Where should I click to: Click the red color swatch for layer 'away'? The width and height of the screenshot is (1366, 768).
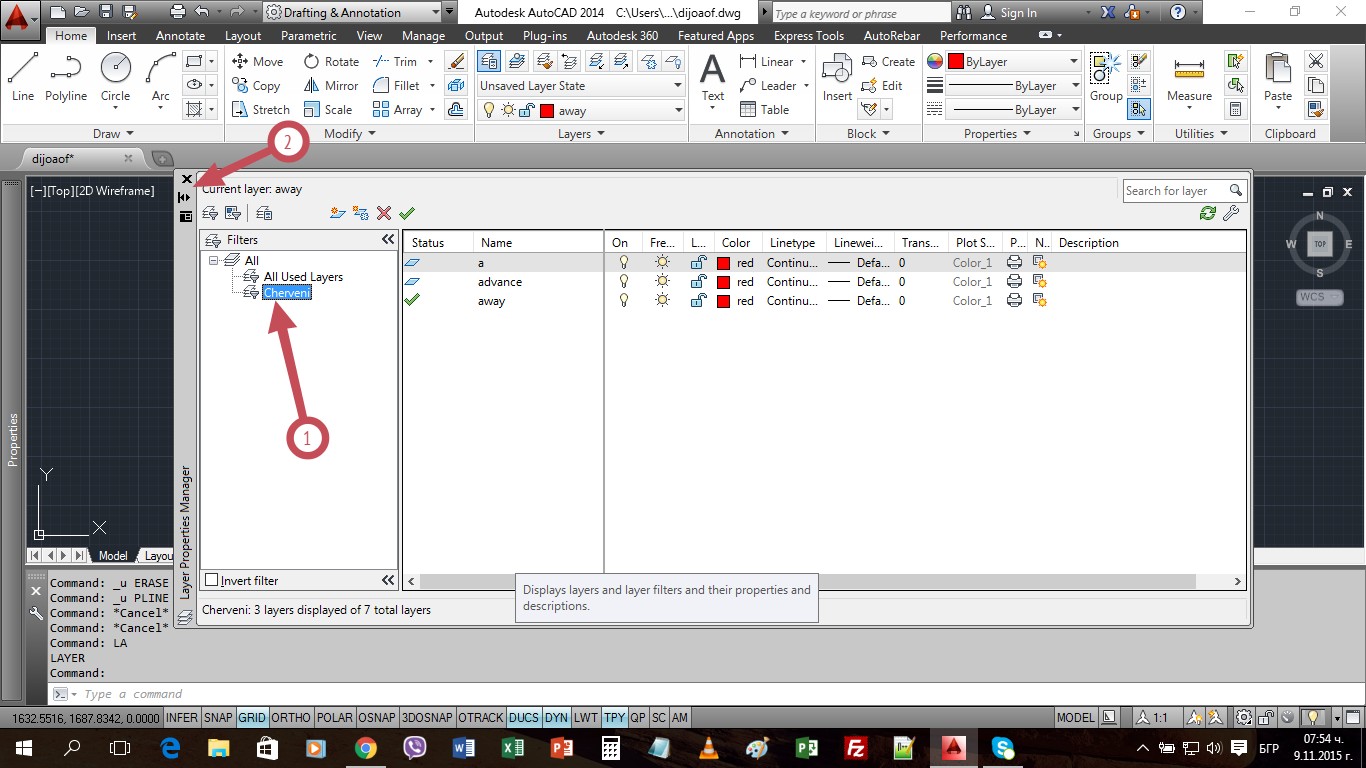pos(724,301)
